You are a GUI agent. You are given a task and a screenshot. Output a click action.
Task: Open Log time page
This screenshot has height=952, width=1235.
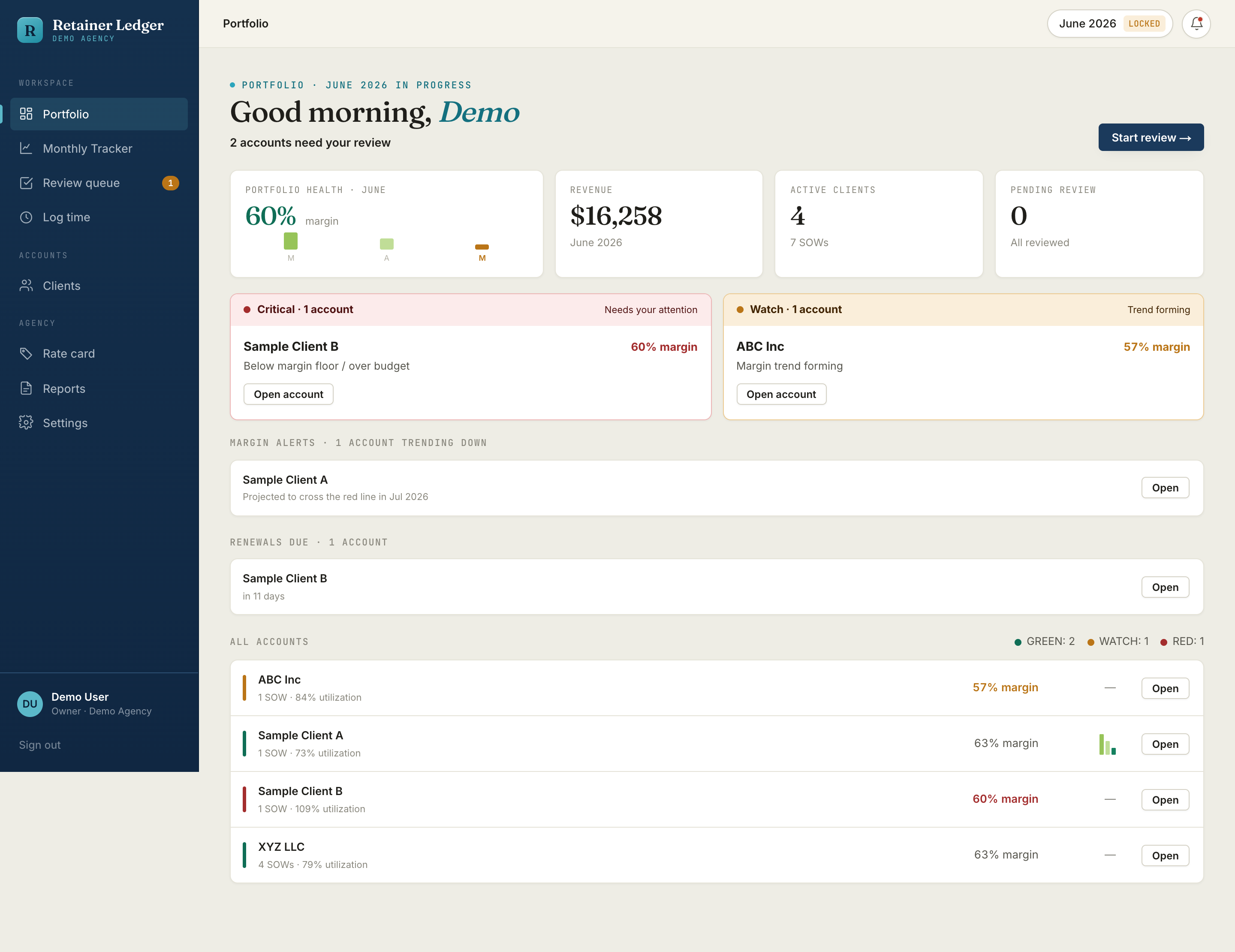point(99,218)
